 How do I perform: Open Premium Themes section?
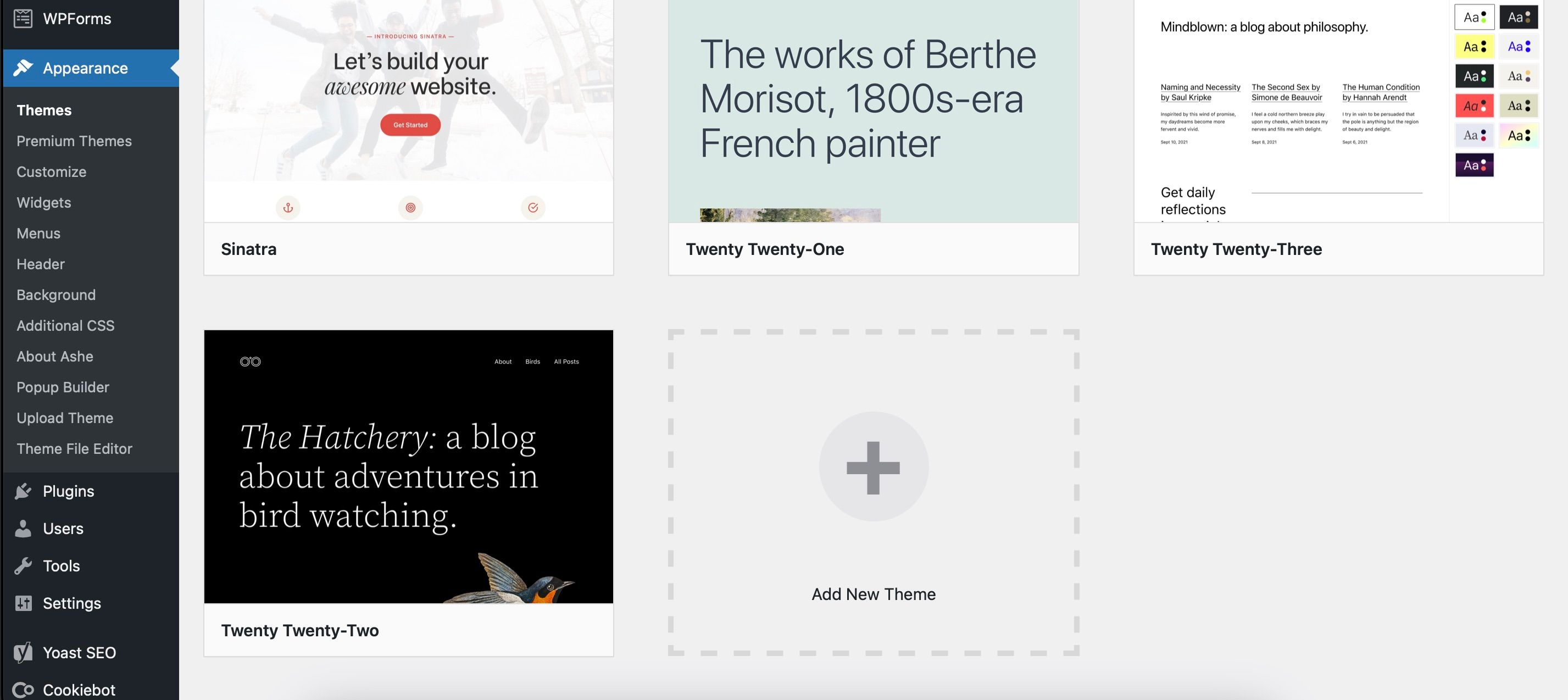pyautogui.click(x=74, y=140)
